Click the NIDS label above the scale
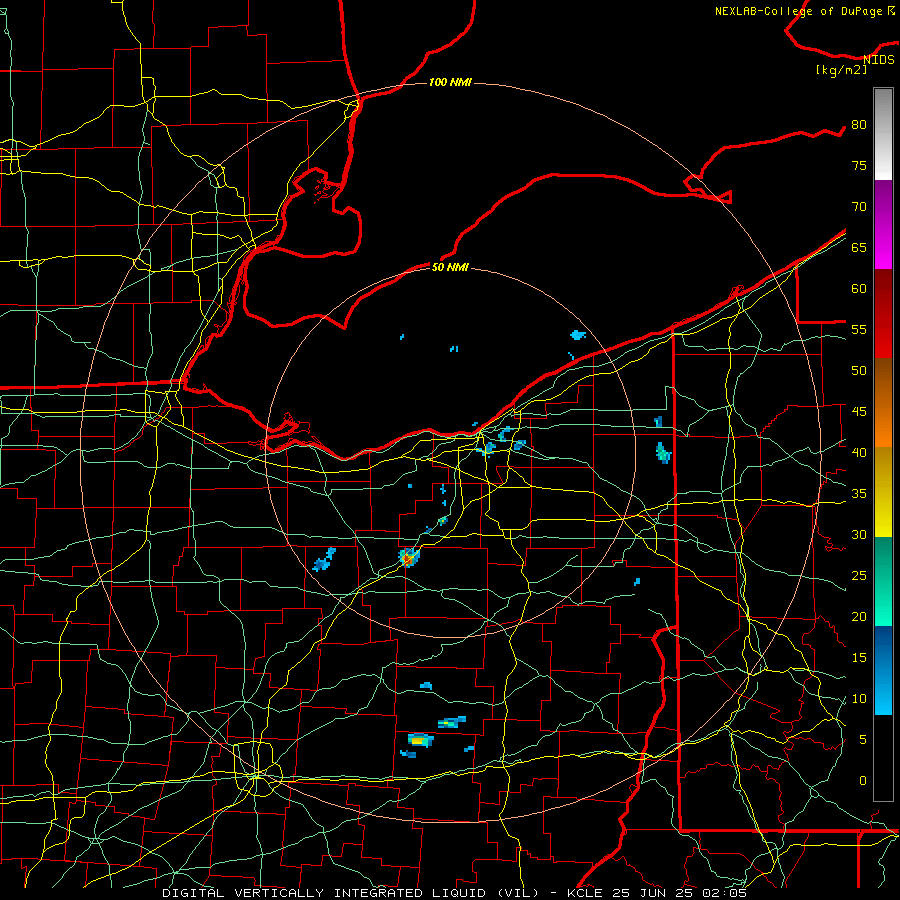Viewport: 900px width, 900px height. tap(879, 60)
